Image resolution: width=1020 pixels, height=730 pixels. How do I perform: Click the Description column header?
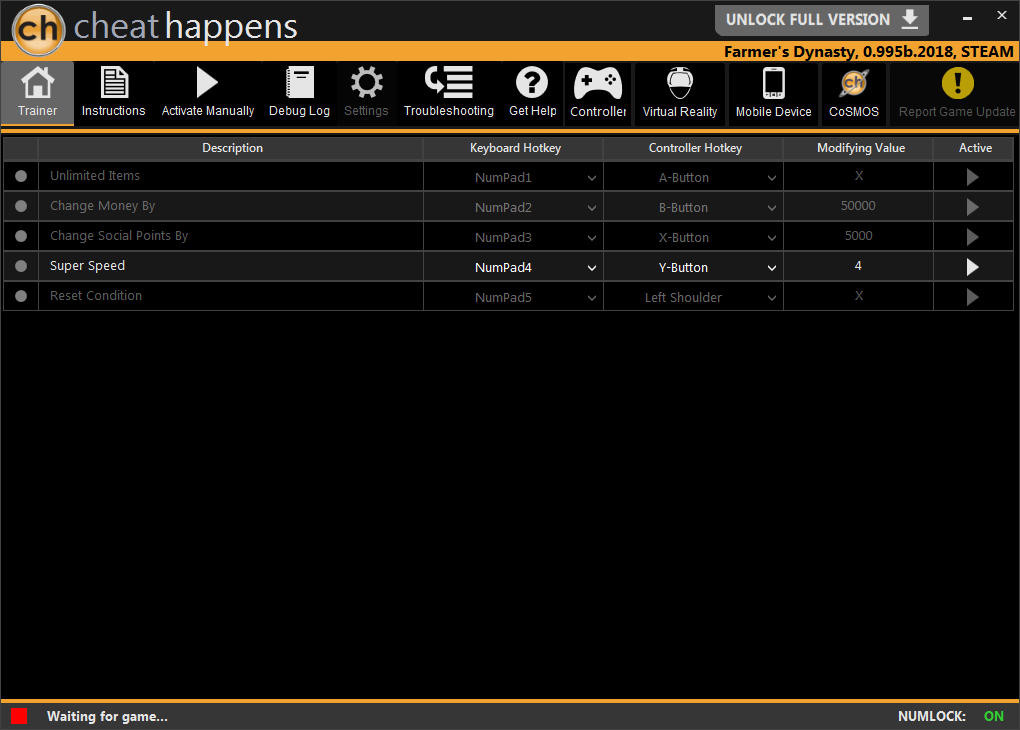coord(232,148)
